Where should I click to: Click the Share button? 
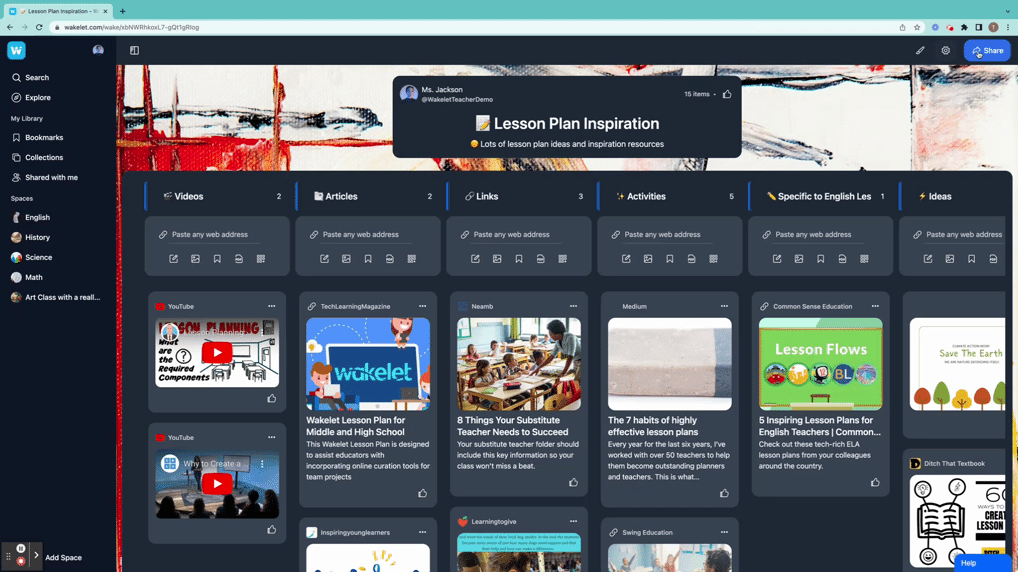[x=987, y=50]
